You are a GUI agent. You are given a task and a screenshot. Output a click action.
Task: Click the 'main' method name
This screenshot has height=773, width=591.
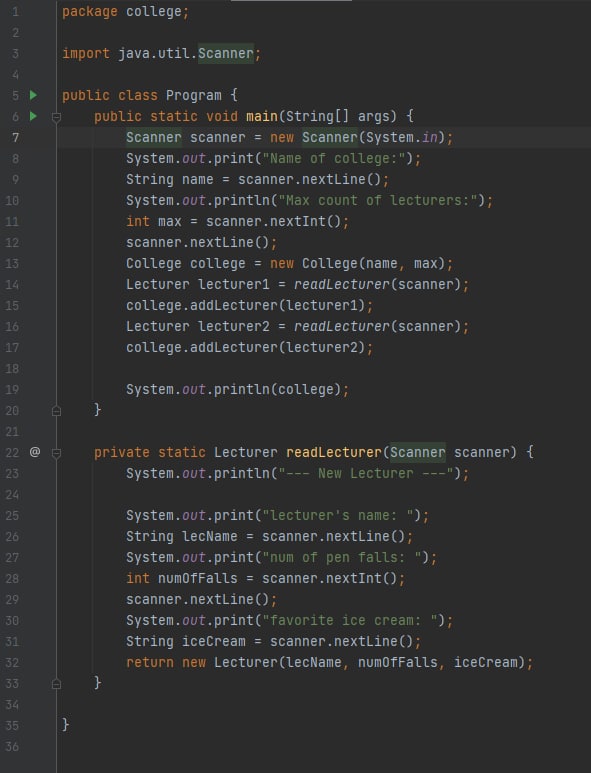pyautogui.click(x=262, y=116)
